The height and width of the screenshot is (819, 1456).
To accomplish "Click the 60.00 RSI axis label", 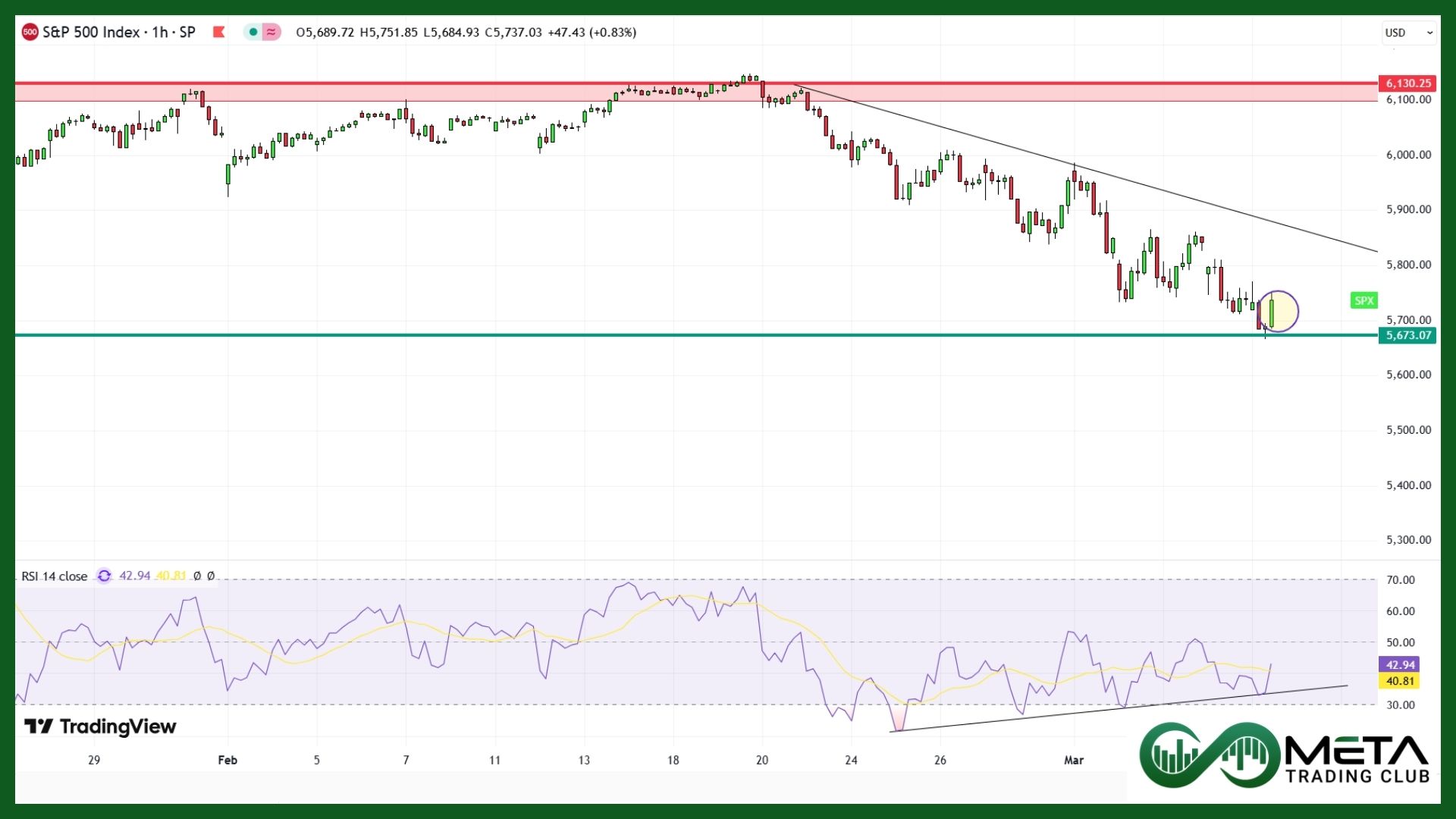I will 1400,611.
